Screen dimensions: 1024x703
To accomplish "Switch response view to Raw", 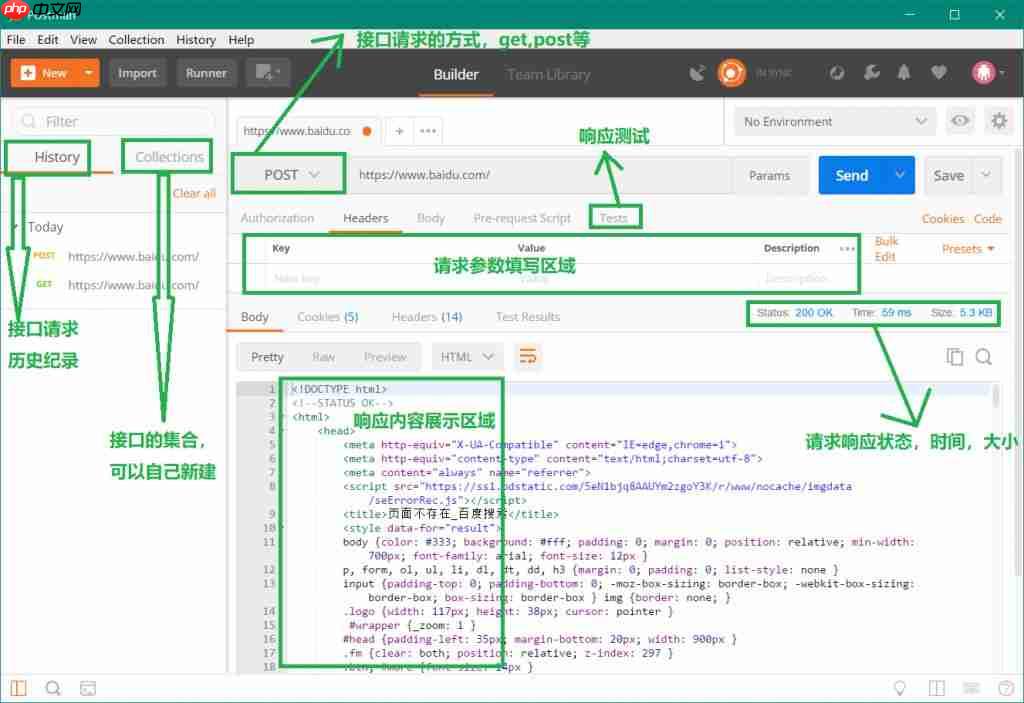I will 323,357.
